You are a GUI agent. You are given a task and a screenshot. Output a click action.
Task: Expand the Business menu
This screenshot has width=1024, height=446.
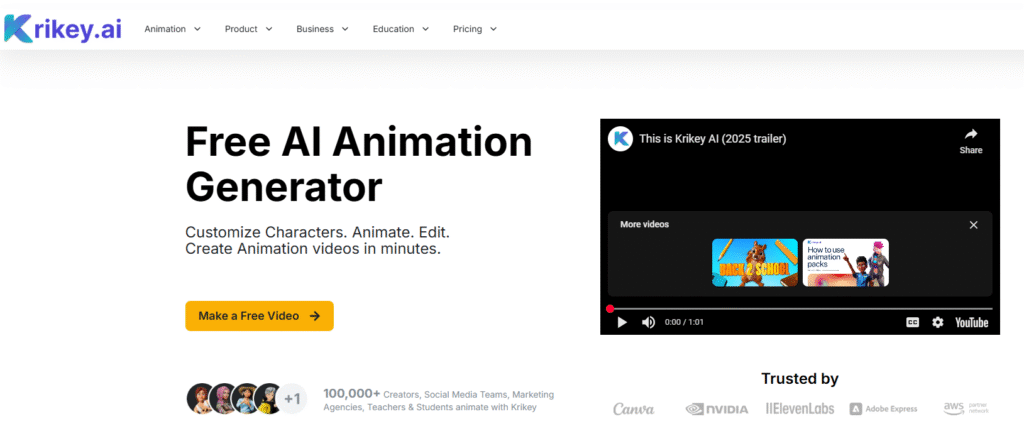tap(323, 29)
